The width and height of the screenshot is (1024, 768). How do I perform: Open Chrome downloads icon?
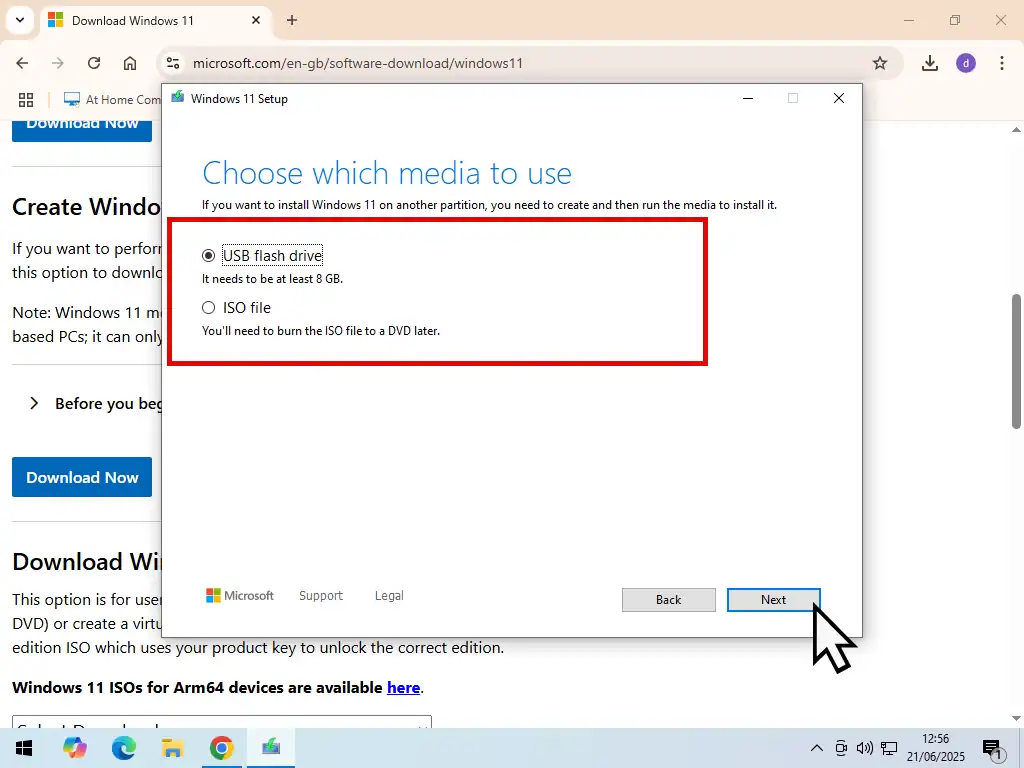click(930, 63)
